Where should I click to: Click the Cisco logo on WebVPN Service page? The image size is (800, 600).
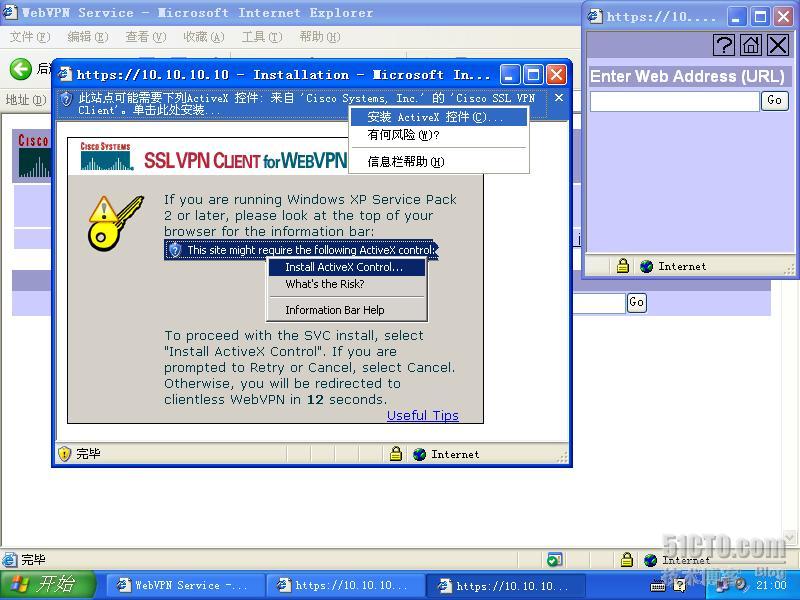34,156
